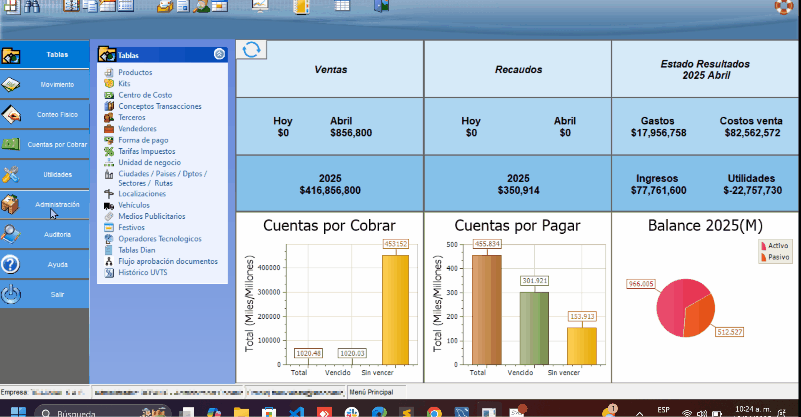Click the binoculars search icon in toolbar
Screen dimensions: 801x417
point(32,7)
